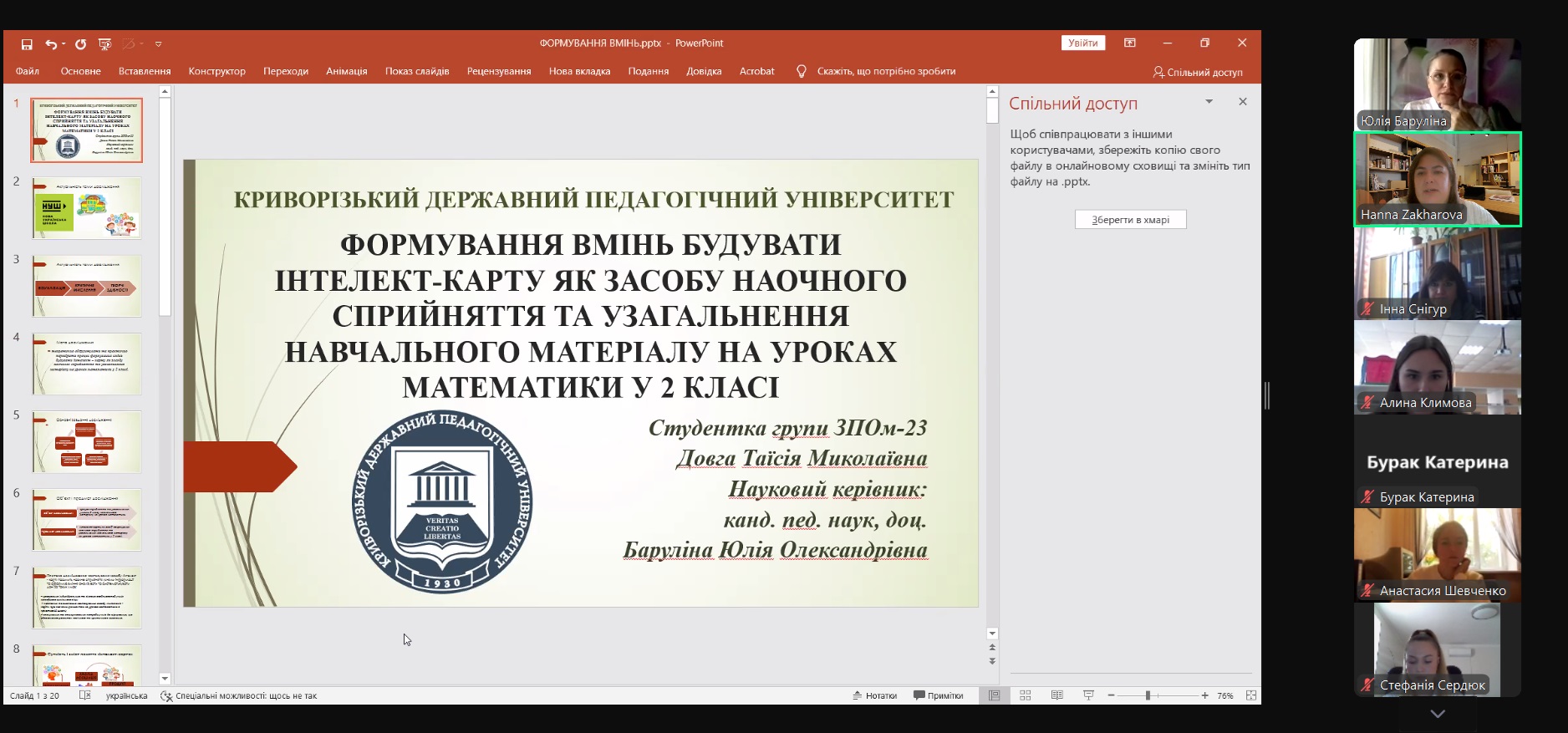This screenshot has width=1568, height=733.
Task: Switch to the Подання tab
Action: click(x=649, y=71)
